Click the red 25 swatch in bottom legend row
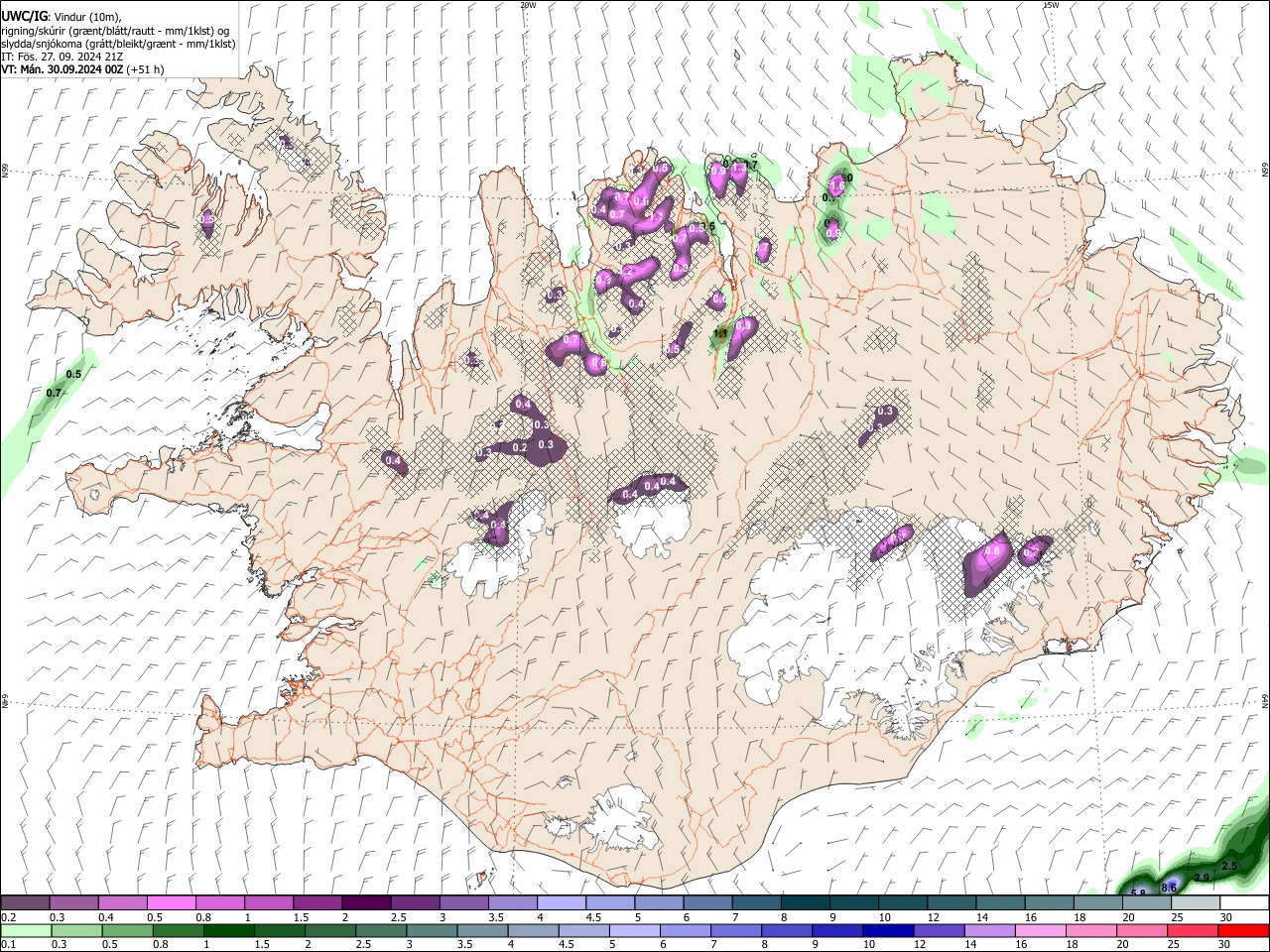 coord(1194,930)
